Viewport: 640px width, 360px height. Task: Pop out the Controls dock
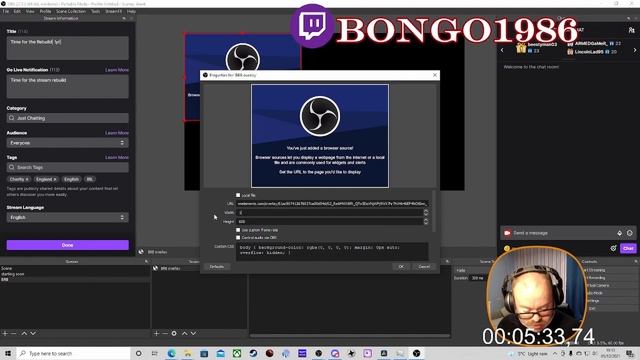636,261
